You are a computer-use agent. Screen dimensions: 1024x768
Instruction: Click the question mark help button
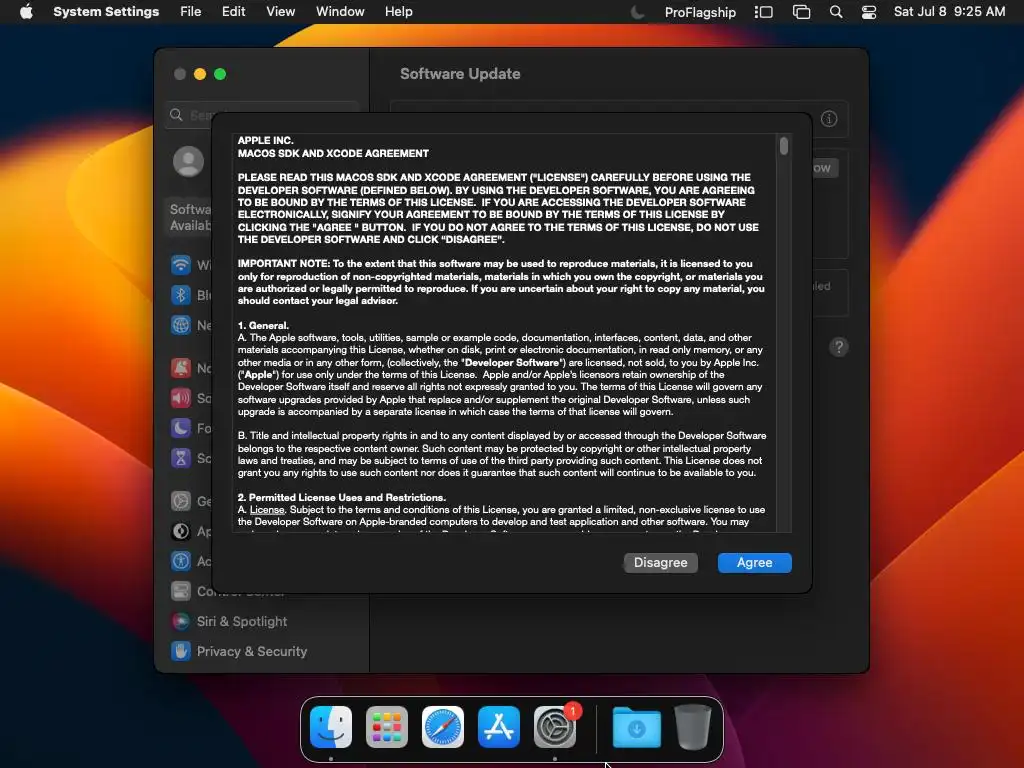coord(839,347)
